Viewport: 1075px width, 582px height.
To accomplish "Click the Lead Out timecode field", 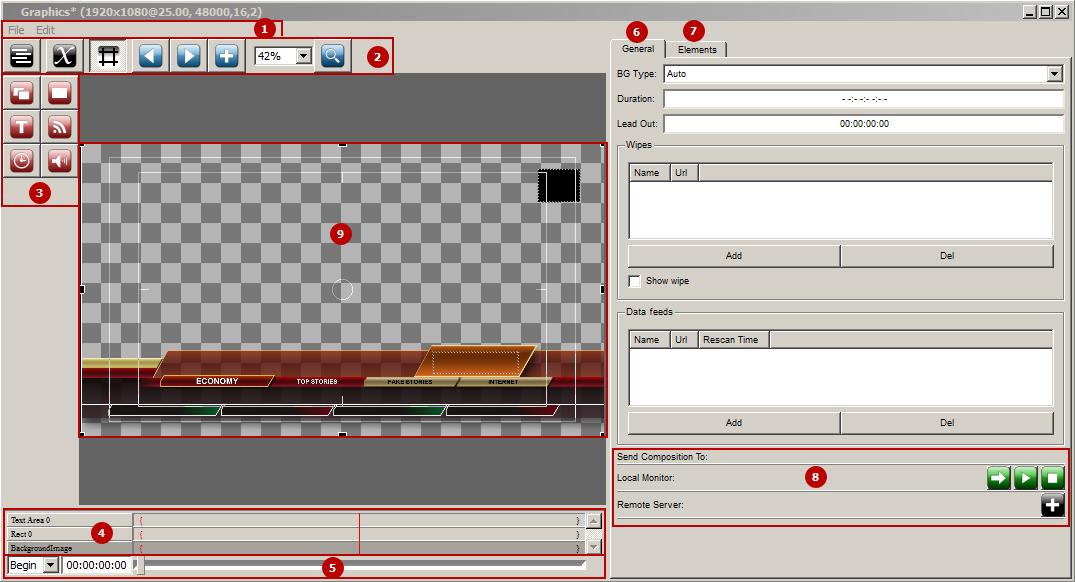I will (x=864, y=124).
